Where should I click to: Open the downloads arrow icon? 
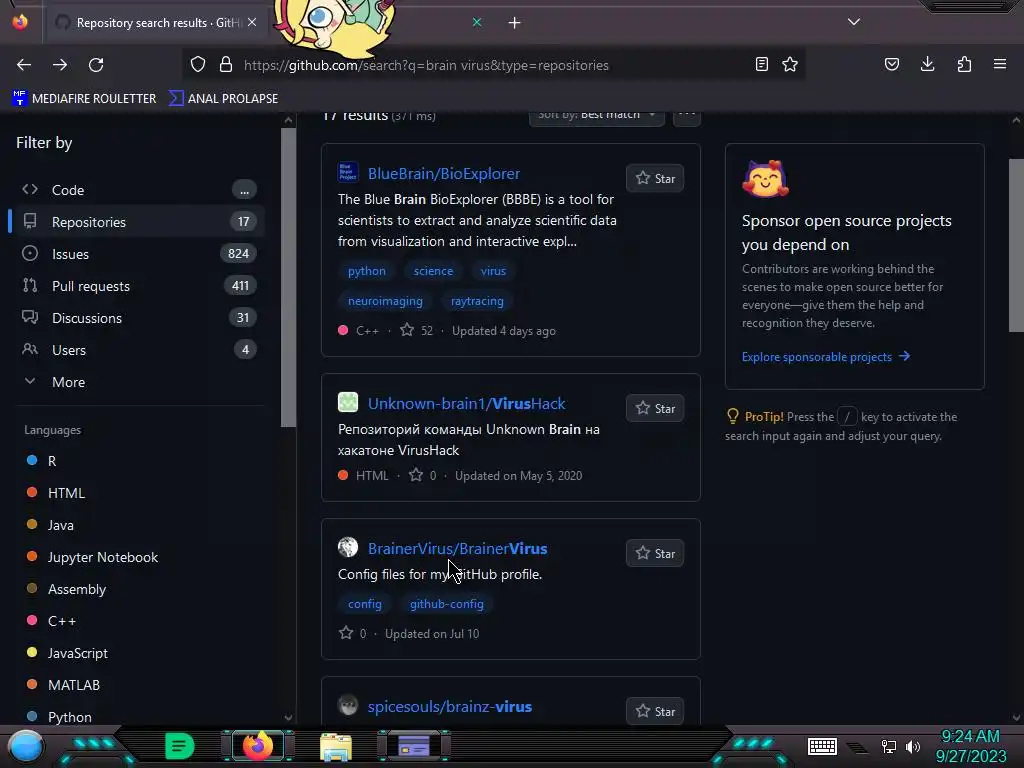tap(927, 64)
